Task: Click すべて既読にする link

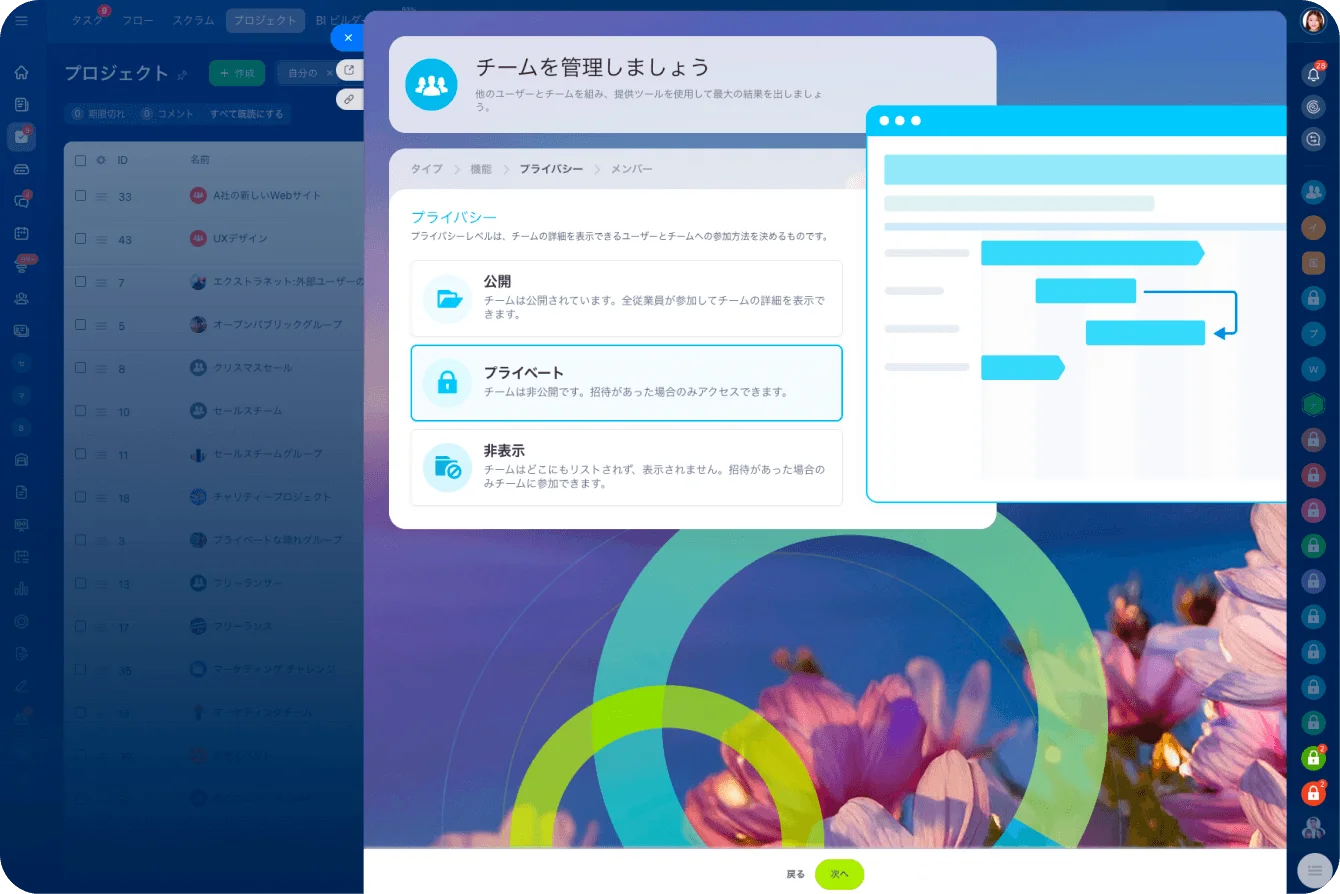Action: click(x=246, y=114)
